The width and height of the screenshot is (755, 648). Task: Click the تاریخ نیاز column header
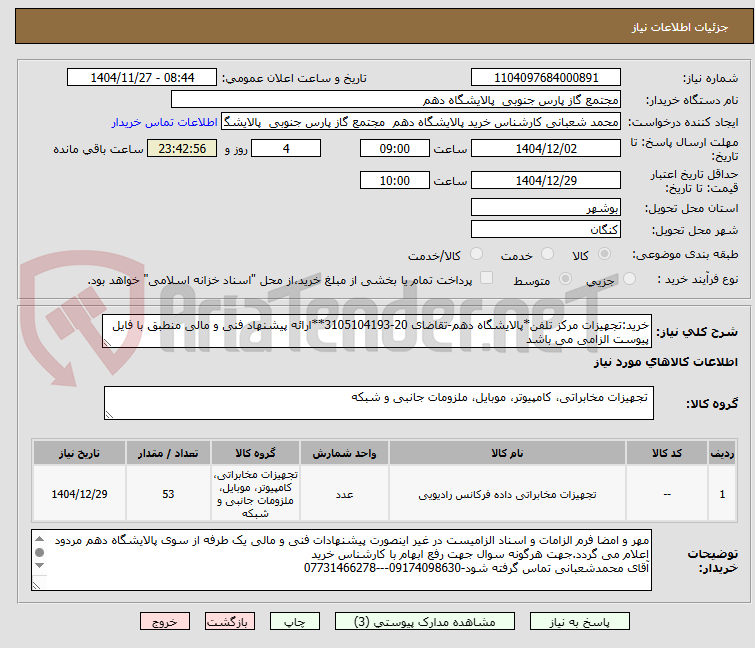[x=79, y=453]
